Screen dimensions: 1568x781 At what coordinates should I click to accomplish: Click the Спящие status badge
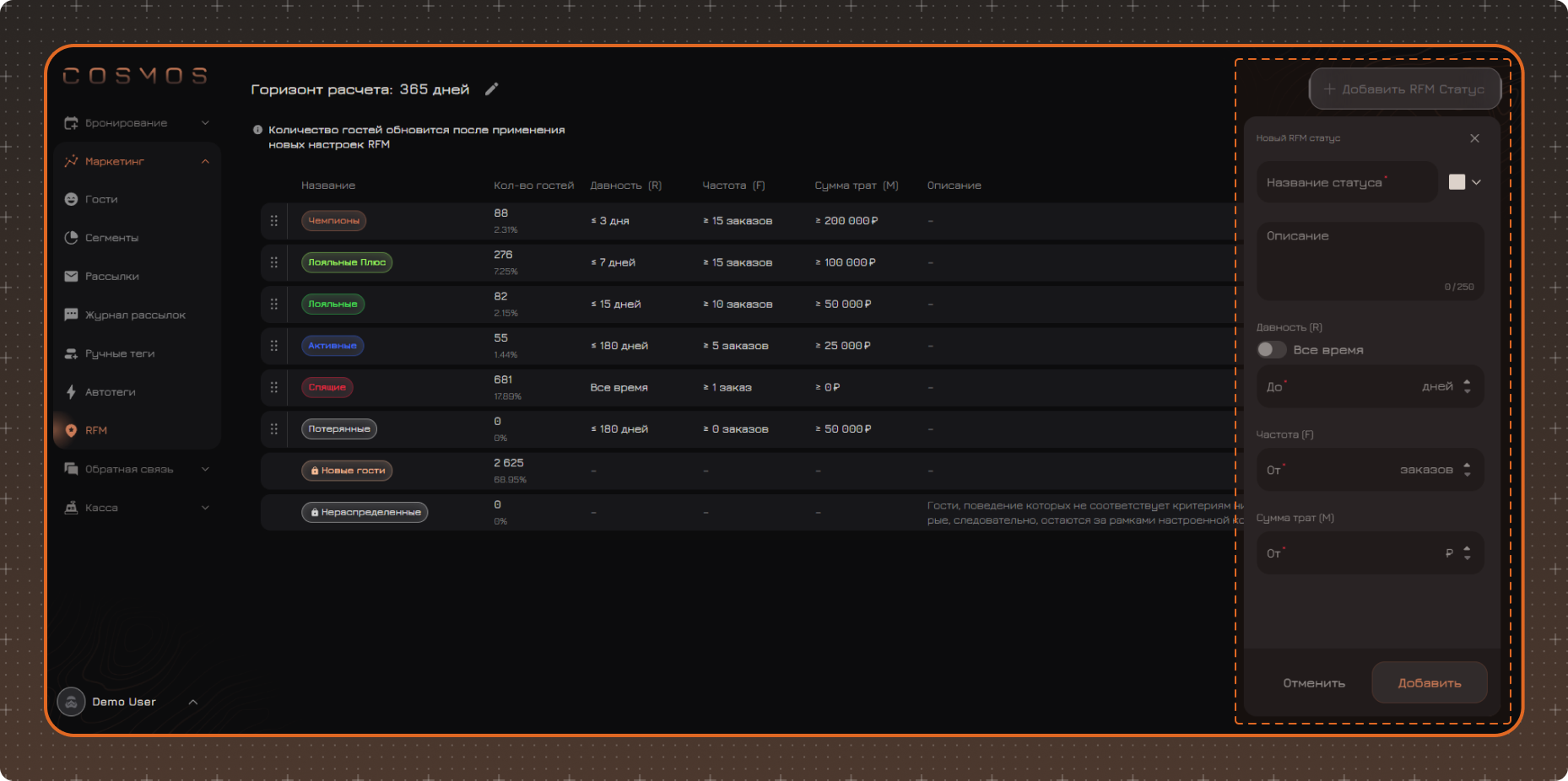click(x=327, y=387)
